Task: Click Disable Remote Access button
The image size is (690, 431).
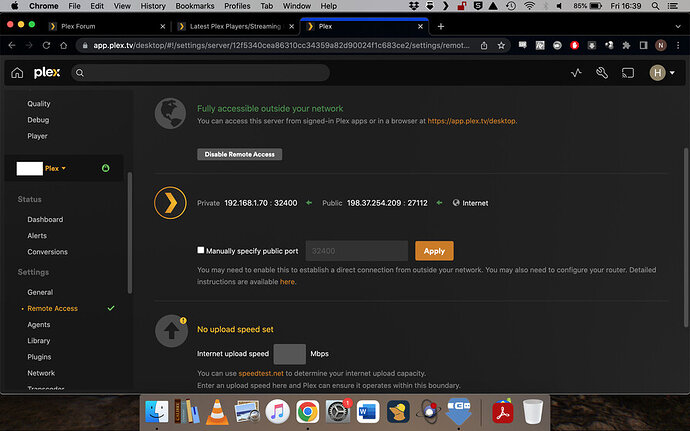Action: (239, 154)
